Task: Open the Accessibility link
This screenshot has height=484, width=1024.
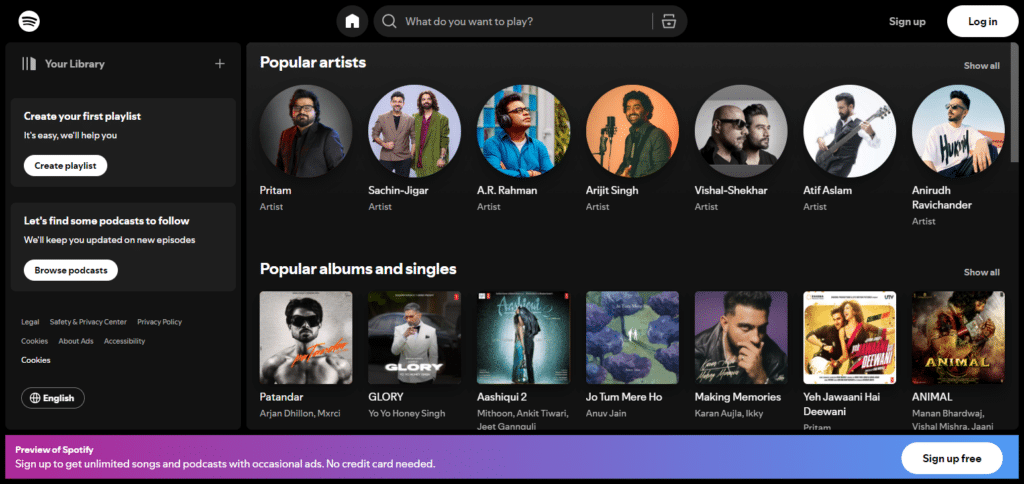Action: 124,341
